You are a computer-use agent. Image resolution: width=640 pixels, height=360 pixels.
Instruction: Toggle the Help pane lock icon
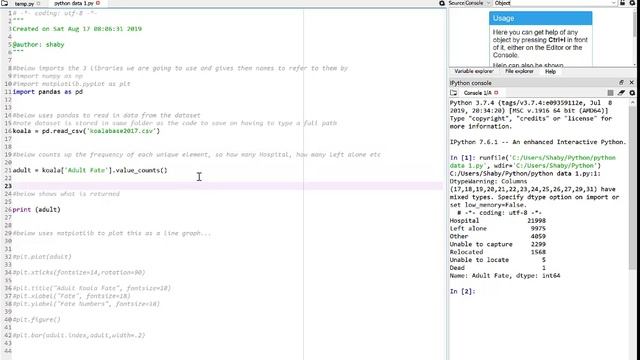[x=622, y=3]
